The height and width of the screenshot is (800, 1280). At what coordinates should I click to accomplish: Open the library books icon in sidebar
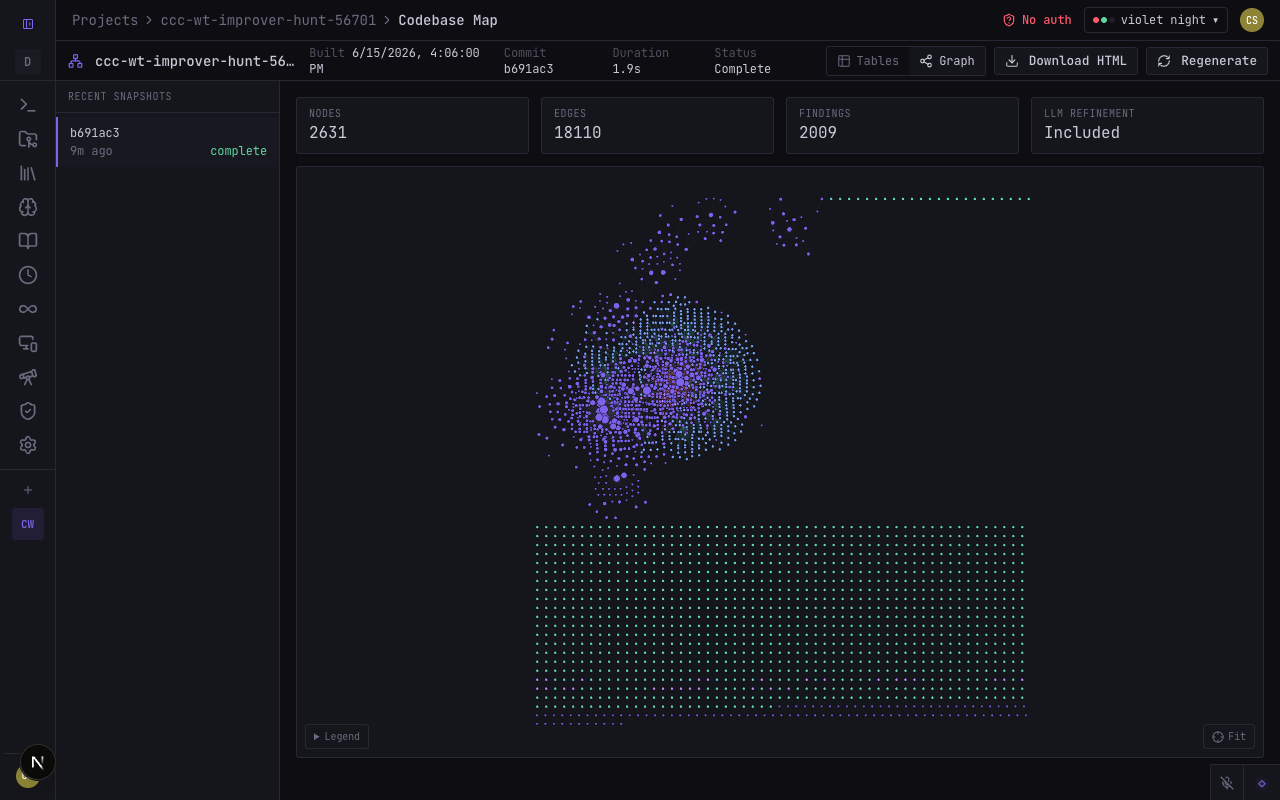pos(28,173)
